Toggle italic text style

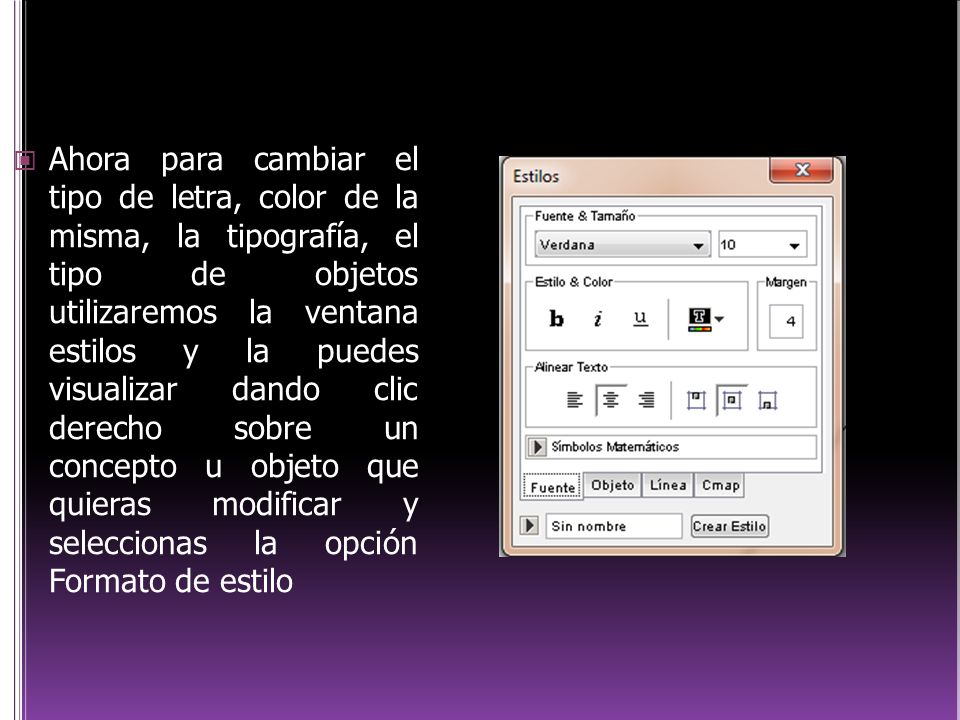[598, 318]
